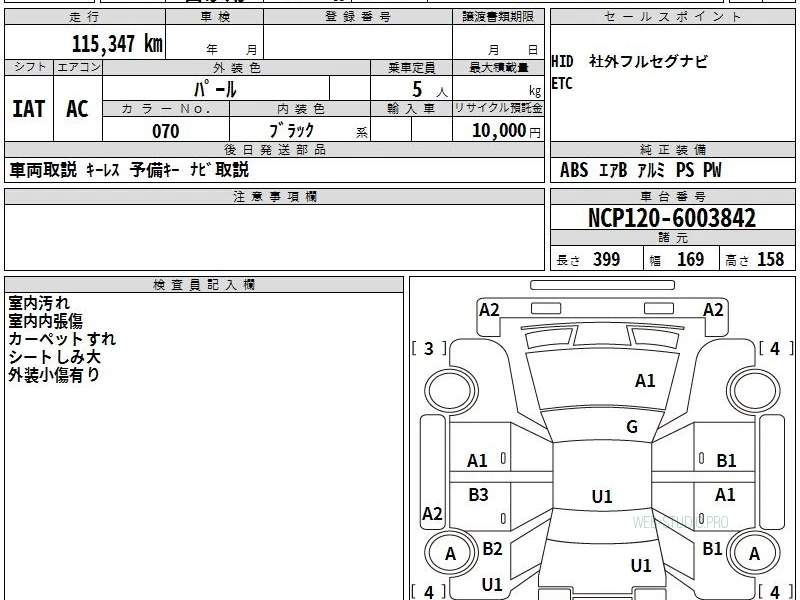Click the mileage value 115,347 km
This screenshot has height=600, width=800.
(117, 44)
